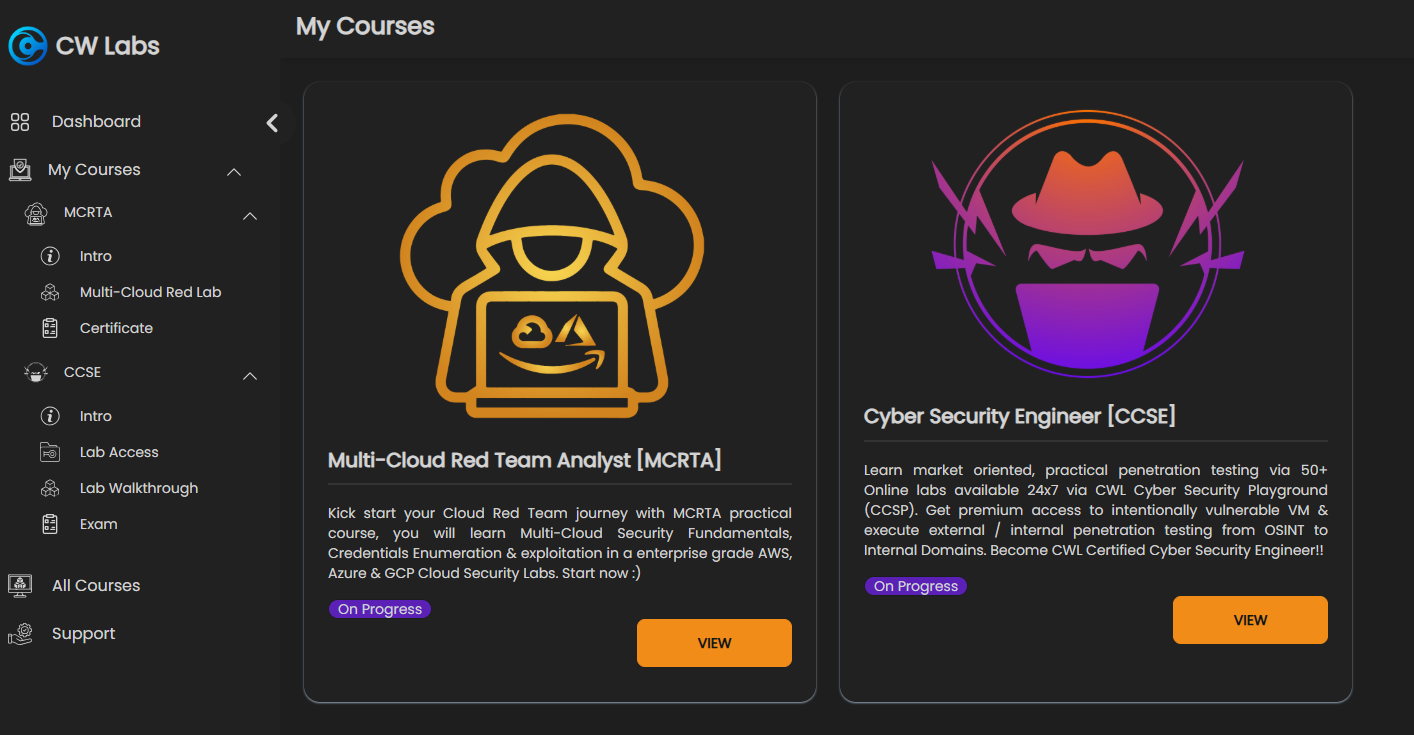Click the Dashboard grid icon

point(20,122)
